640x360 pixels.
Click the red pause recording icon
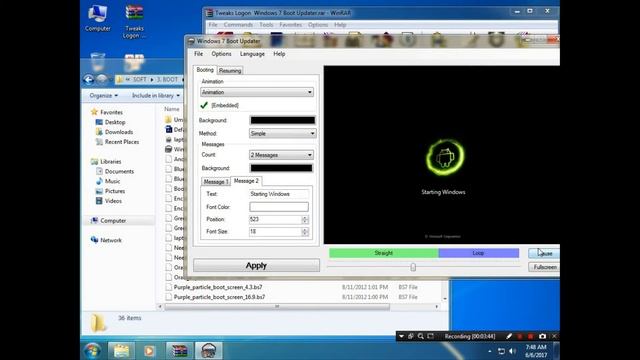point(520,336)
